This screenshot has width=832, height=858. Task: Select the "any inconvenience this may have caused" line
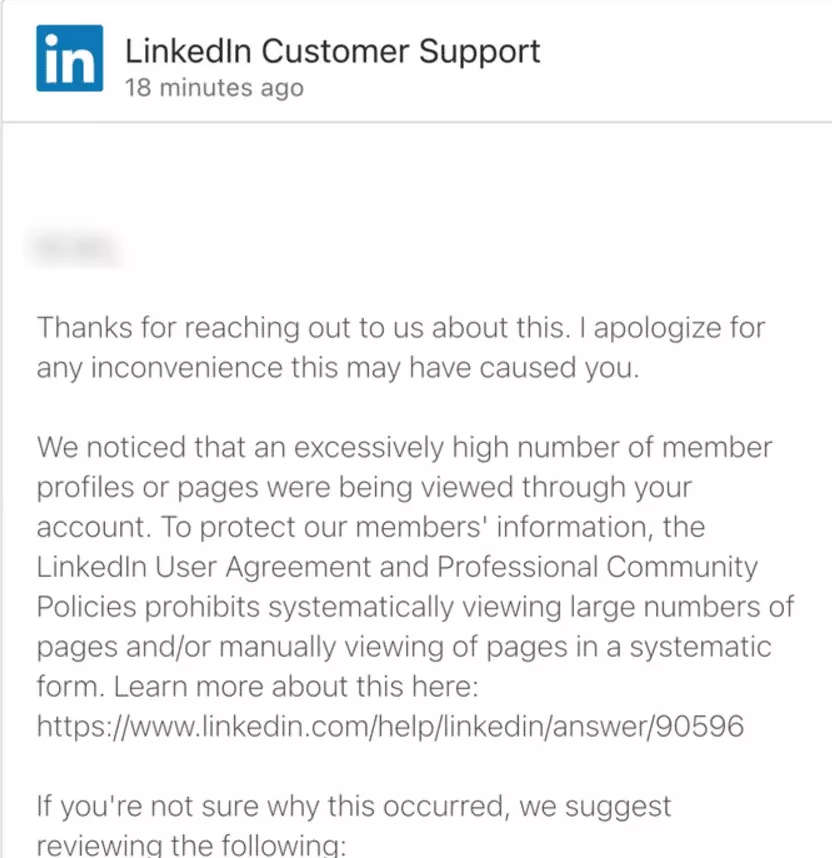click(335, 368)
